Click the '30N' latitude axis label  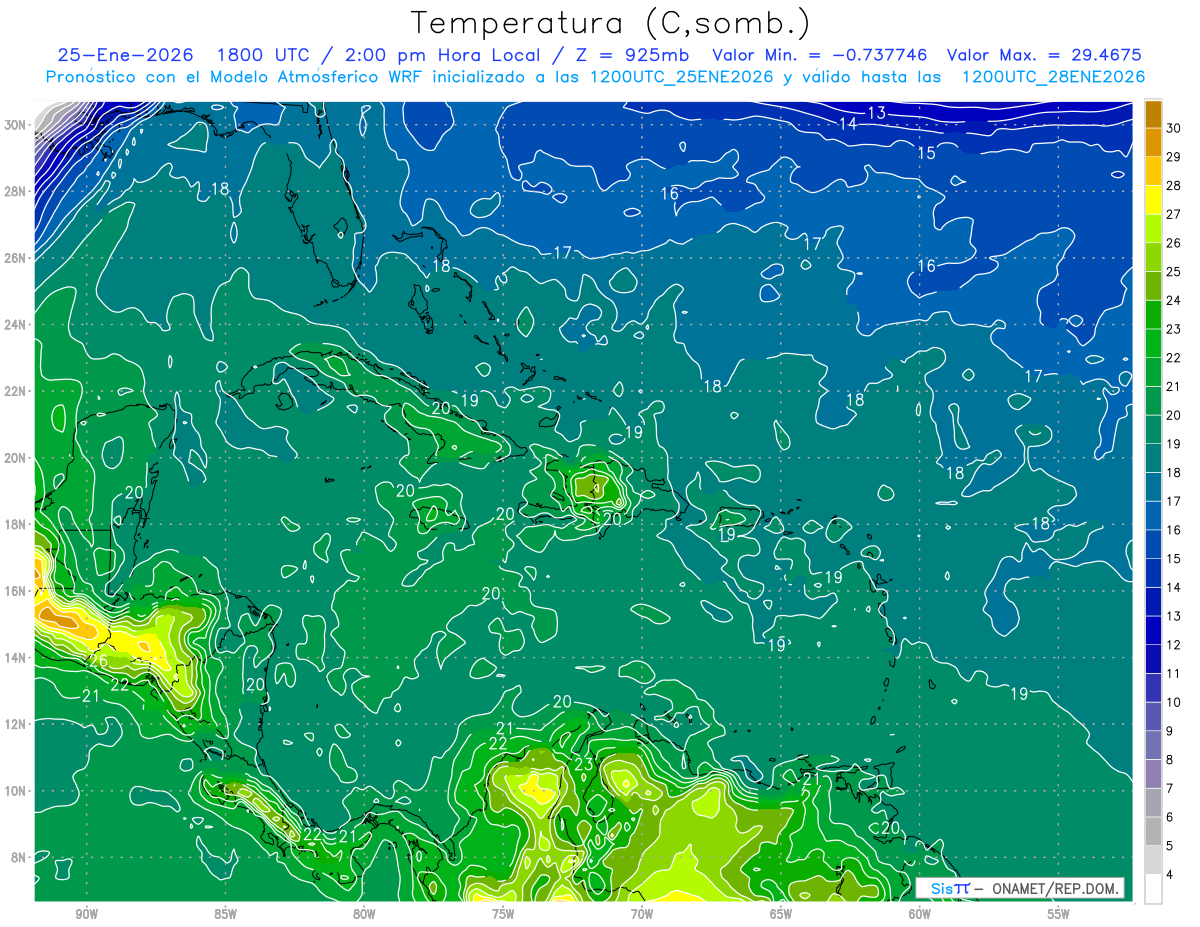[17, 125]
